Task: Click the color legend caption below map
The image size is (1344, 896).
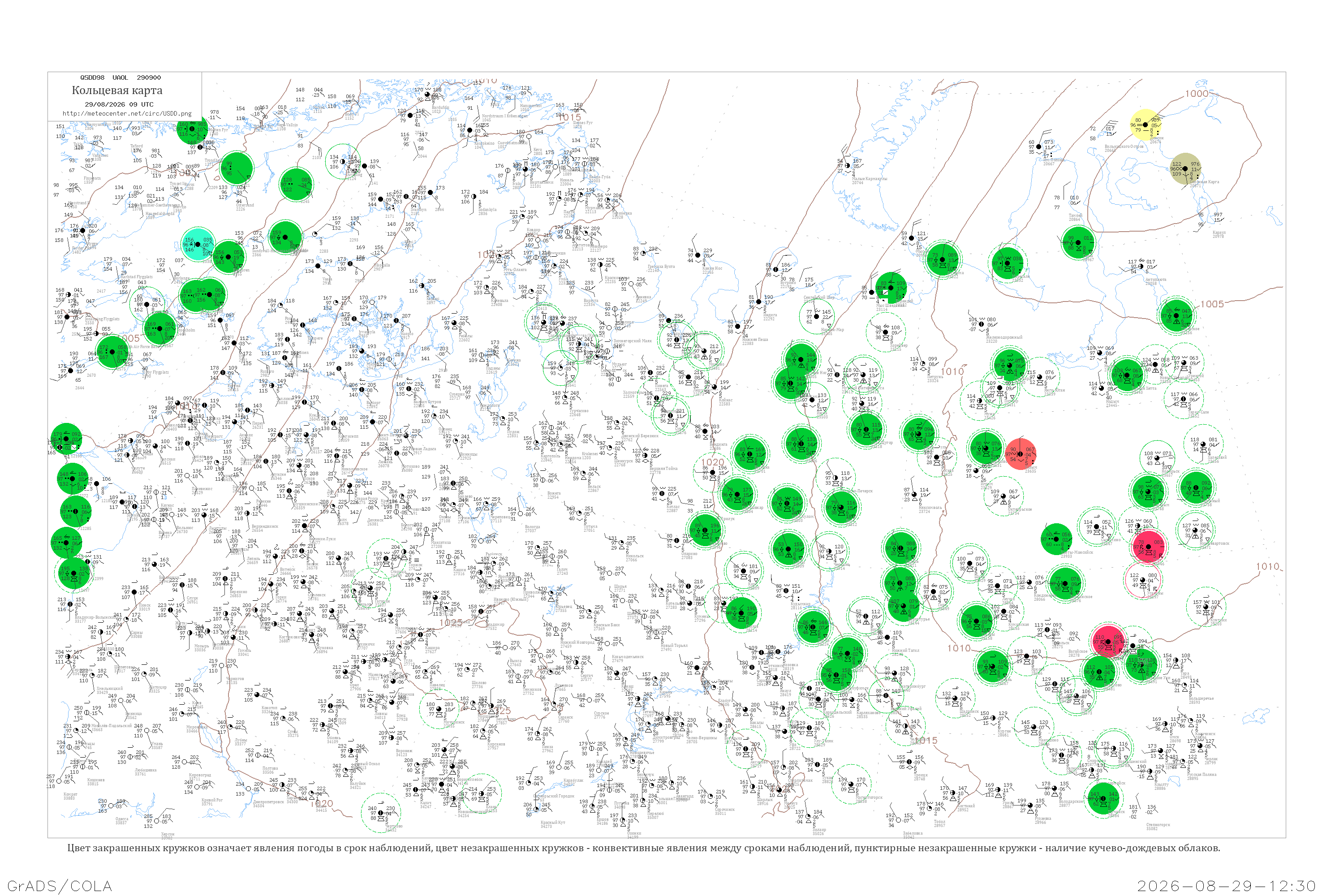Action: 643,848
